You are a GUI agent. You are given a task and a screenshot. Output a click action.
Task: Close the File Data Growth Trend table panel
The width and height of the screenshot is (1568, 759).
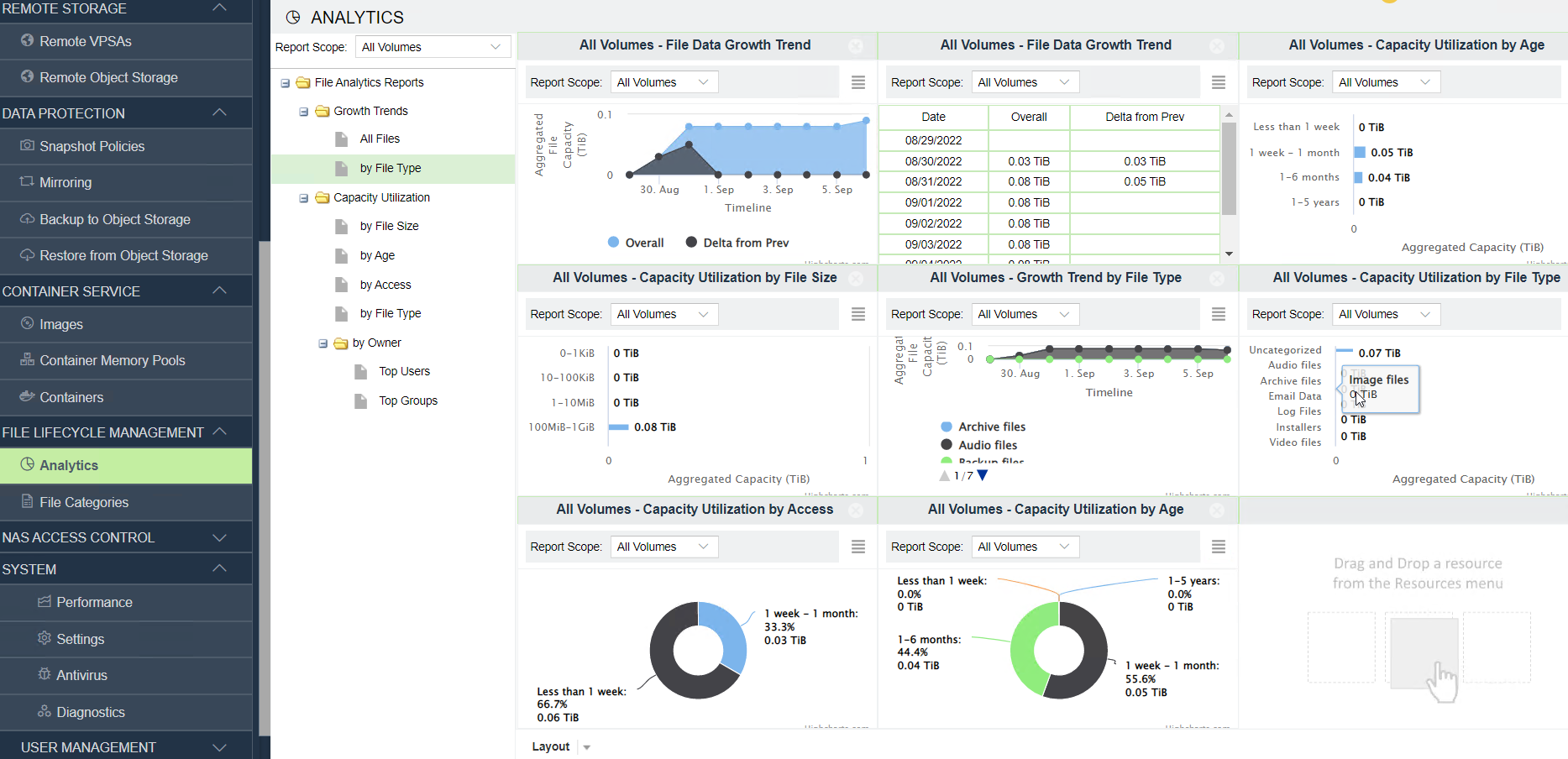[x=1217, y=46]
